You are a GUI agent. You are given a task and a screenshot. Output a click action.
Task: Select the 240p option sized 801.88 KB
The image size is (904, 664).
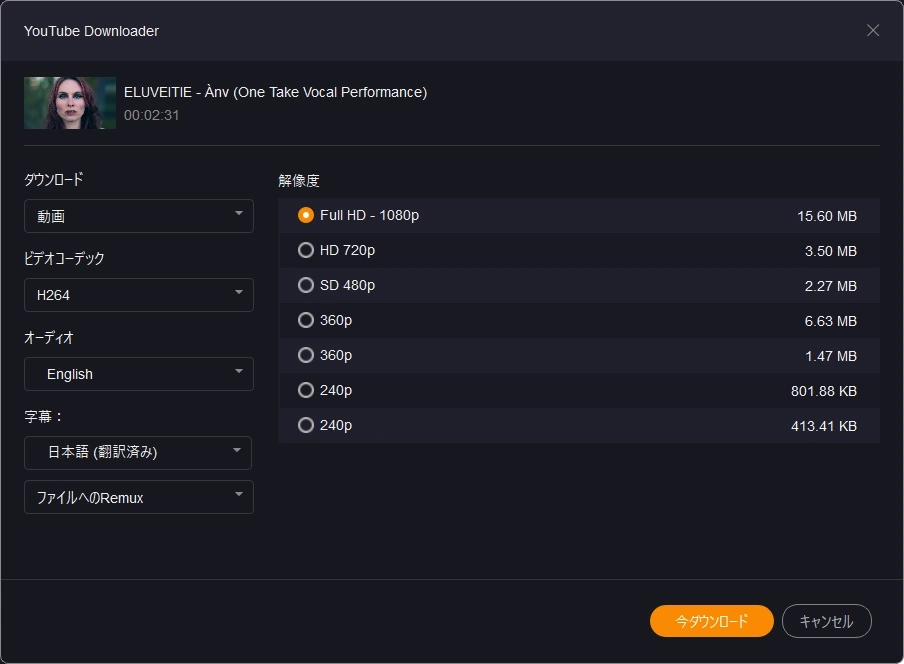pos(306,390)
